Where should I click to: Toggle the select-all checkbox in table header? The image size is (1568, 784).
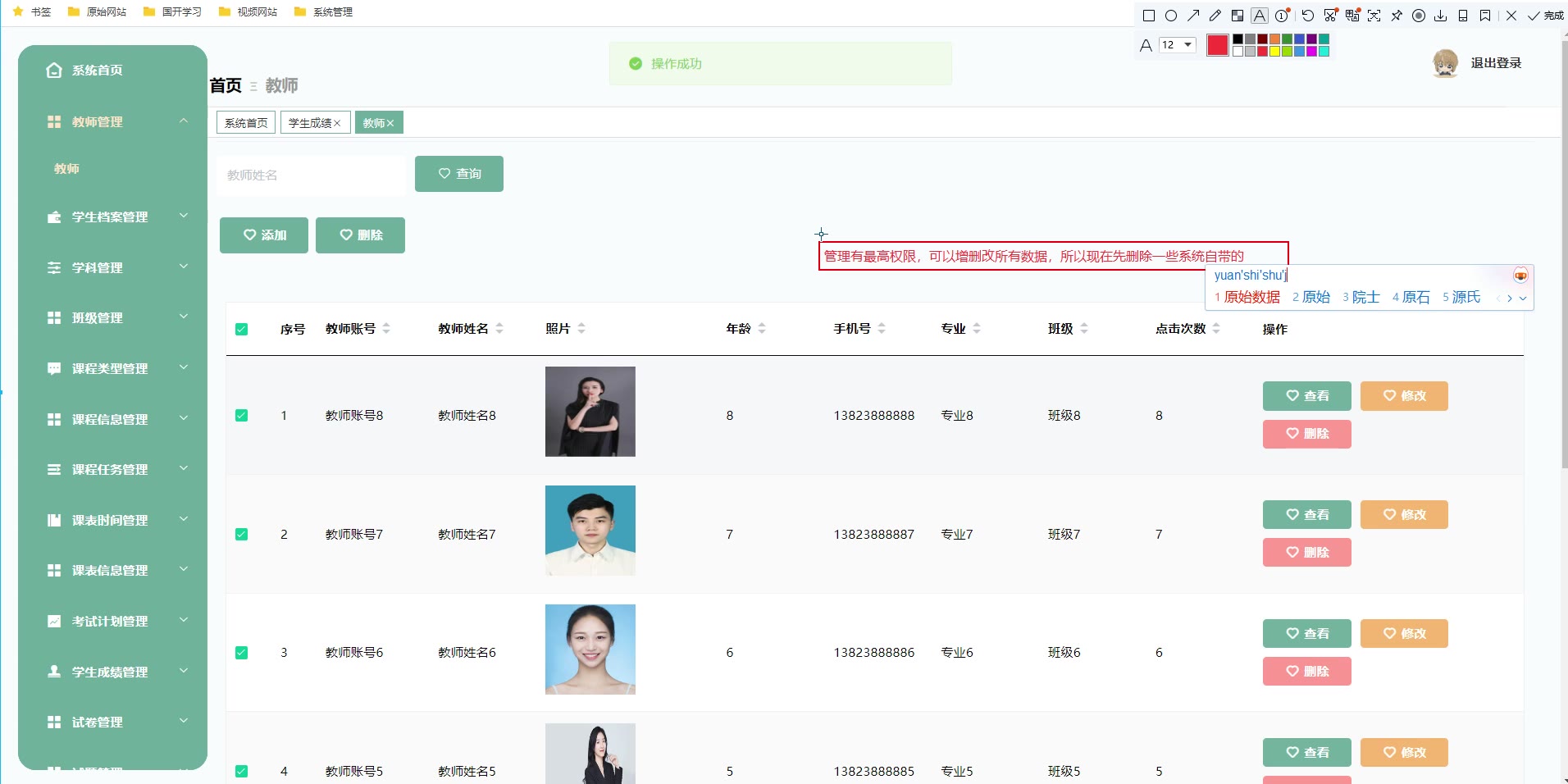(241, 330)
